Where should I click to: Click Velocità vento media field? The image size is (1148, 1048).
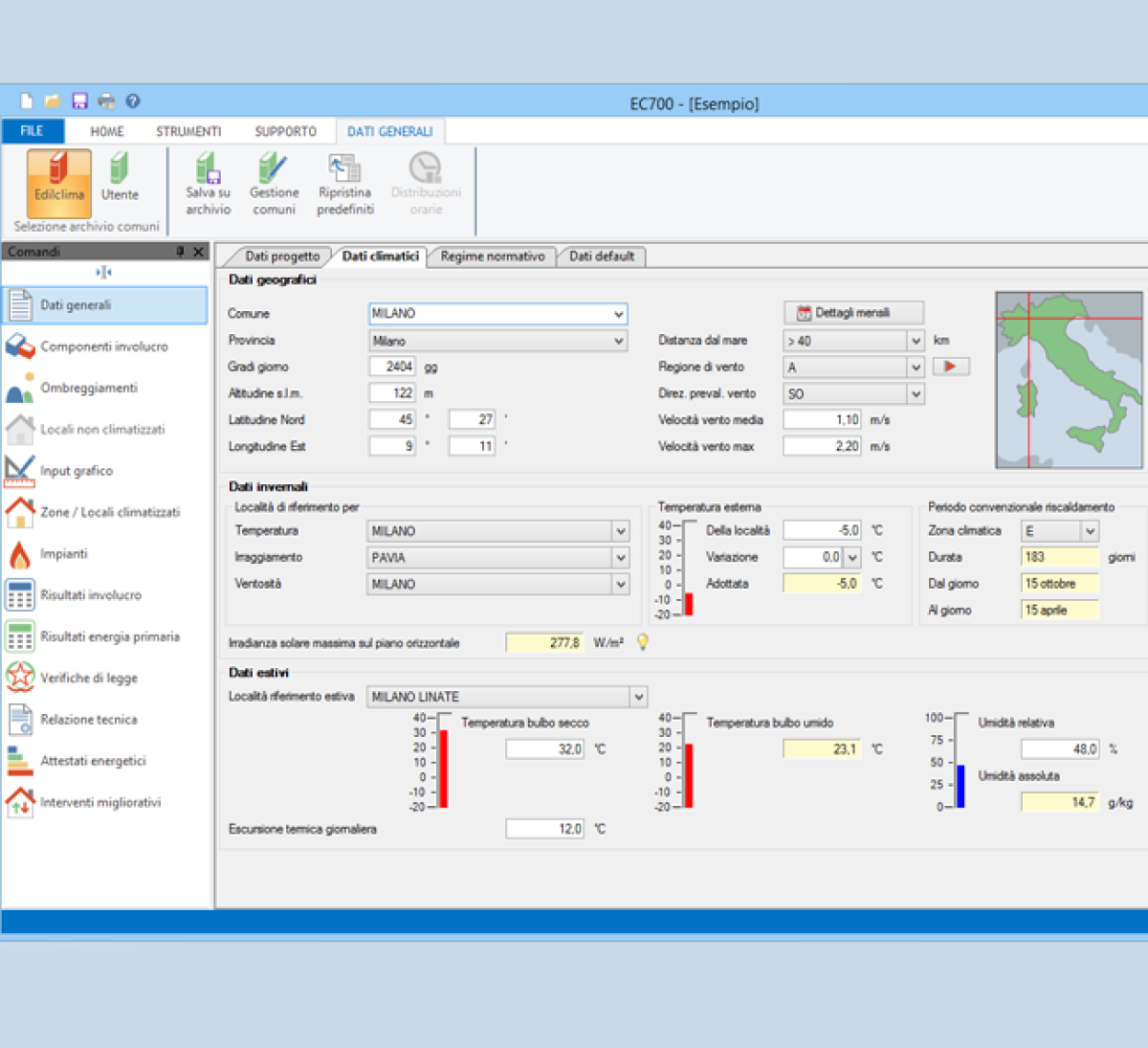point(822,420)
